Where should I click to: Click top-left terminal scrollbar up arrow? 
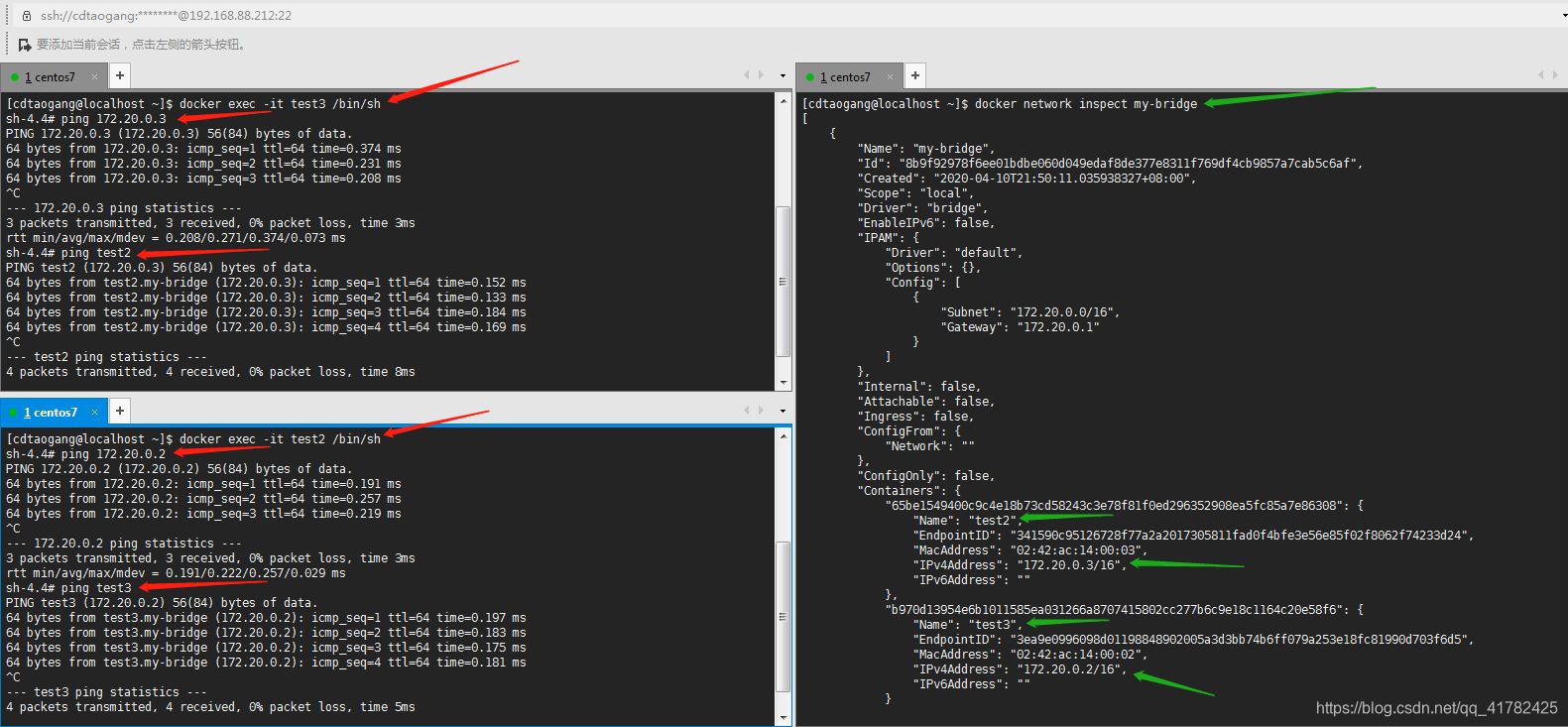tap(784, 101)
